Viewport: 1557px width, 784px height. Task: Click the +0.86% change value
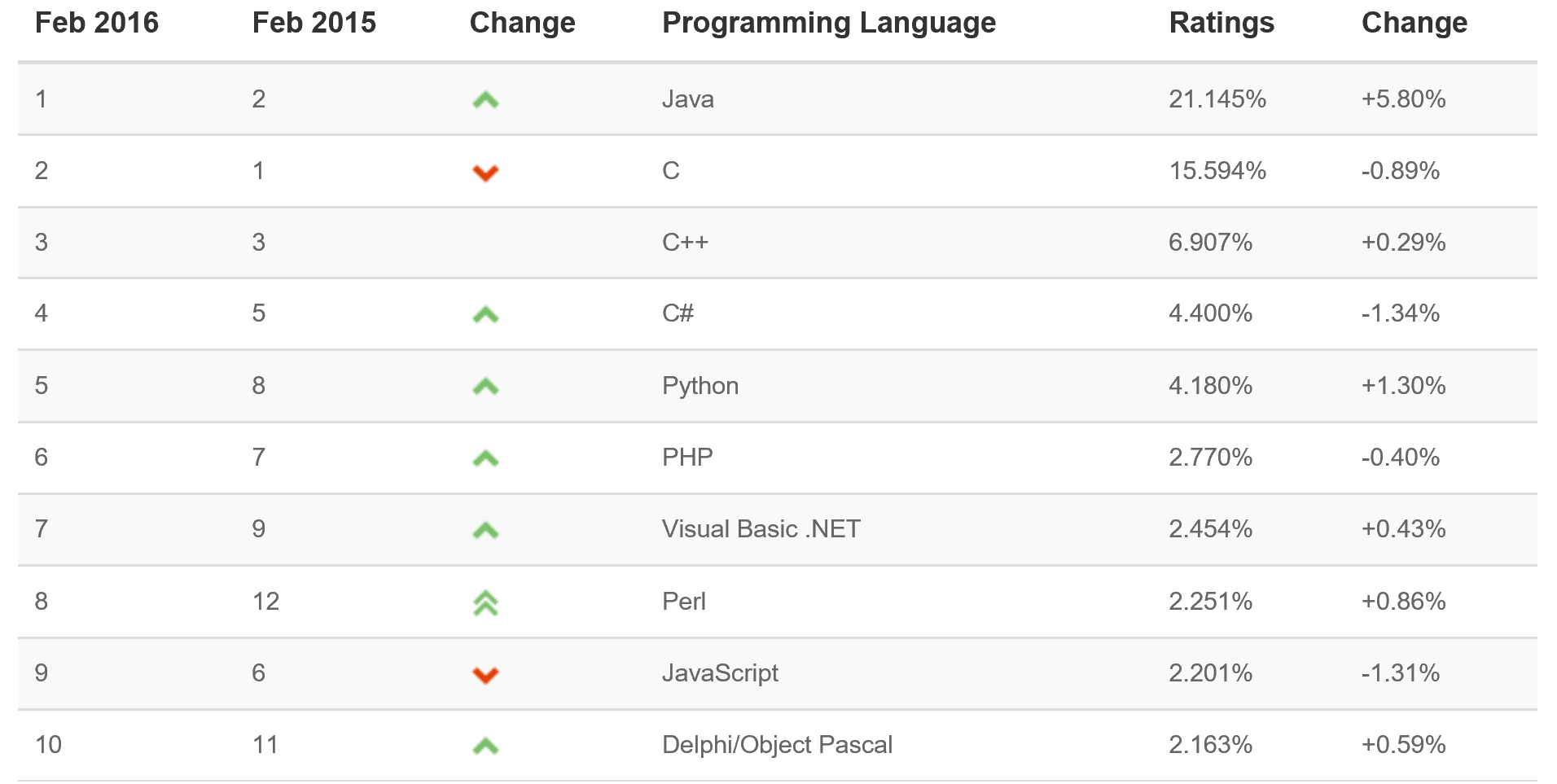tap(1404, 602)
